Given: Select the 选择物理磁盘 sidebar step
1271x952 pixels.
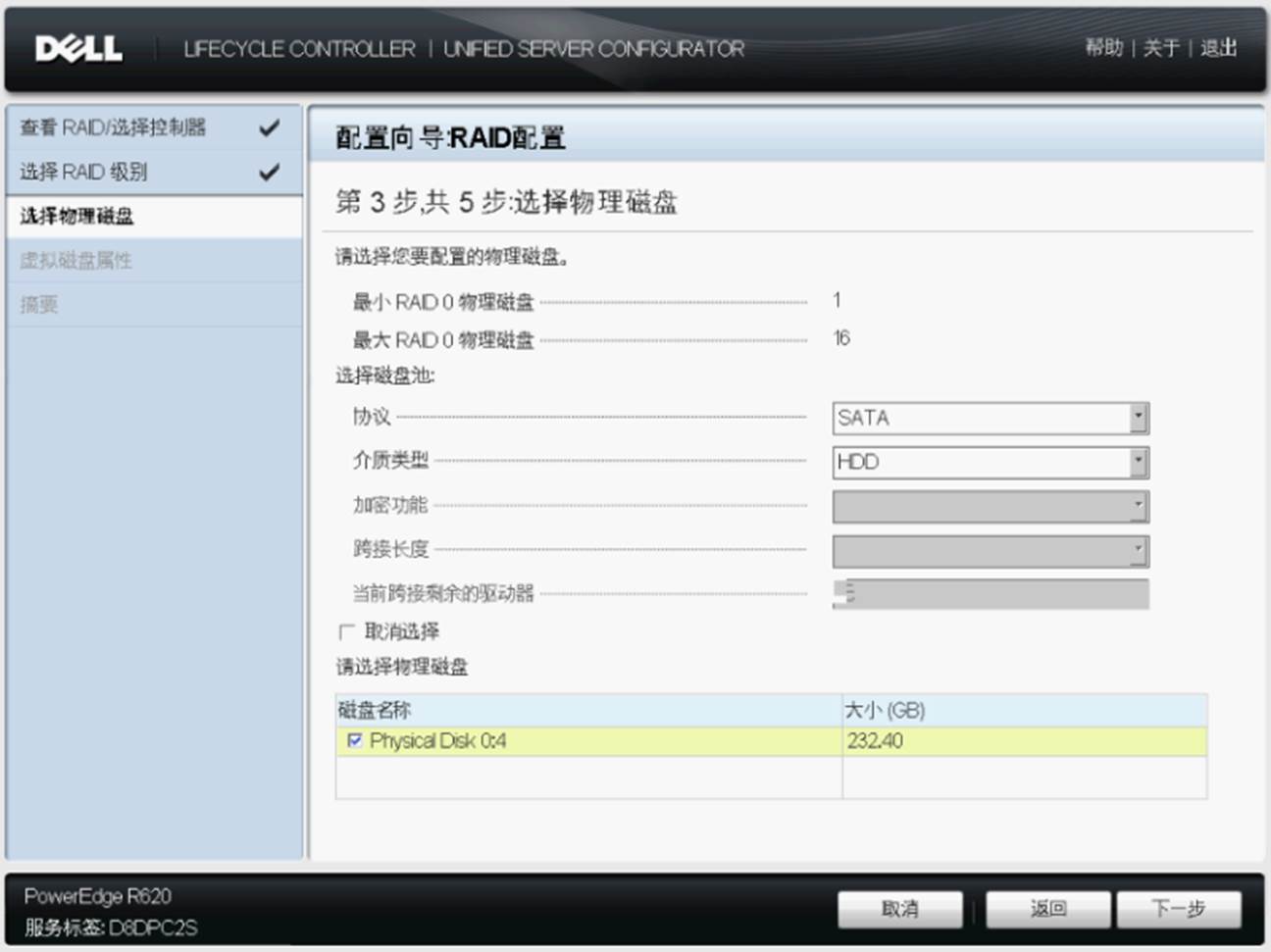Looking at the screenshot, I should 76,217.
